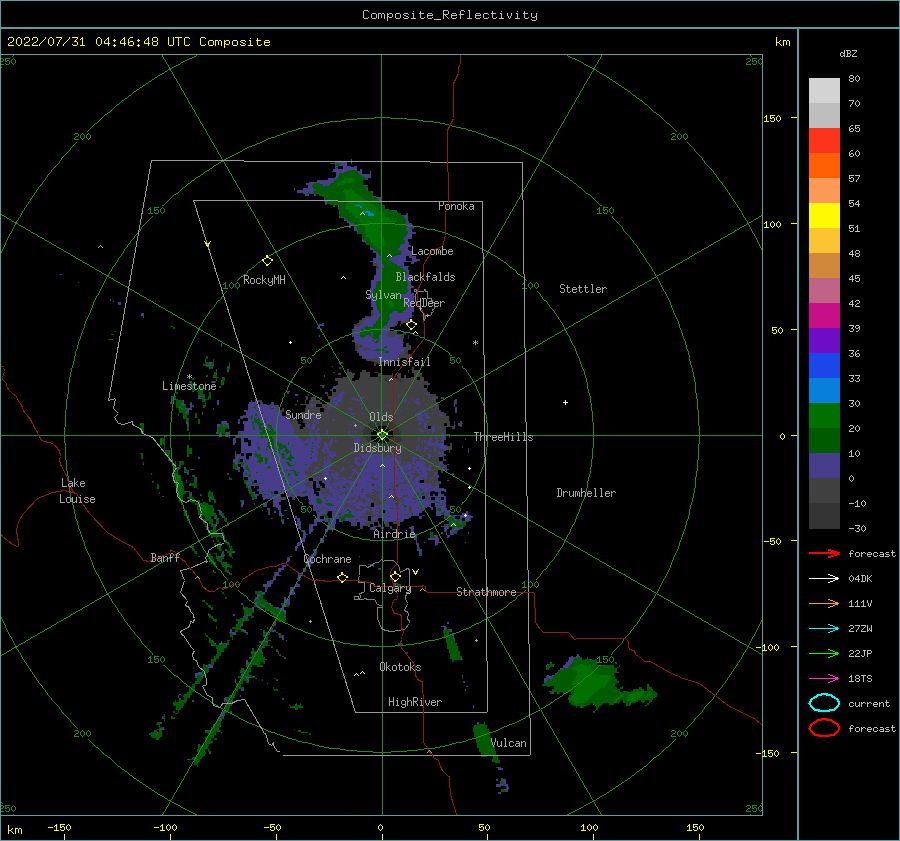Click the green radar echo southwest of Drumheller

coord(597,683)
